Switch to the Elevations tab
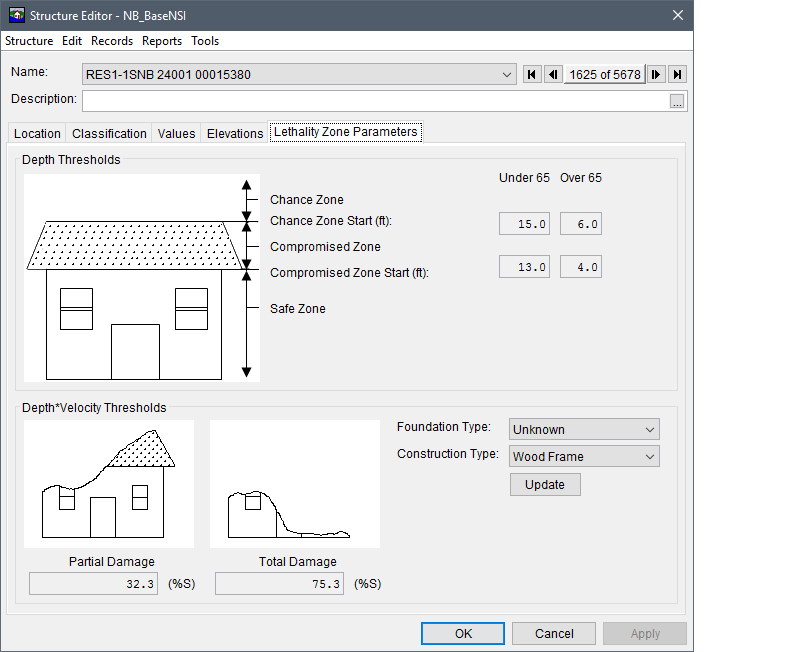The height and width of the screenshot is (652, 790). 235,134
